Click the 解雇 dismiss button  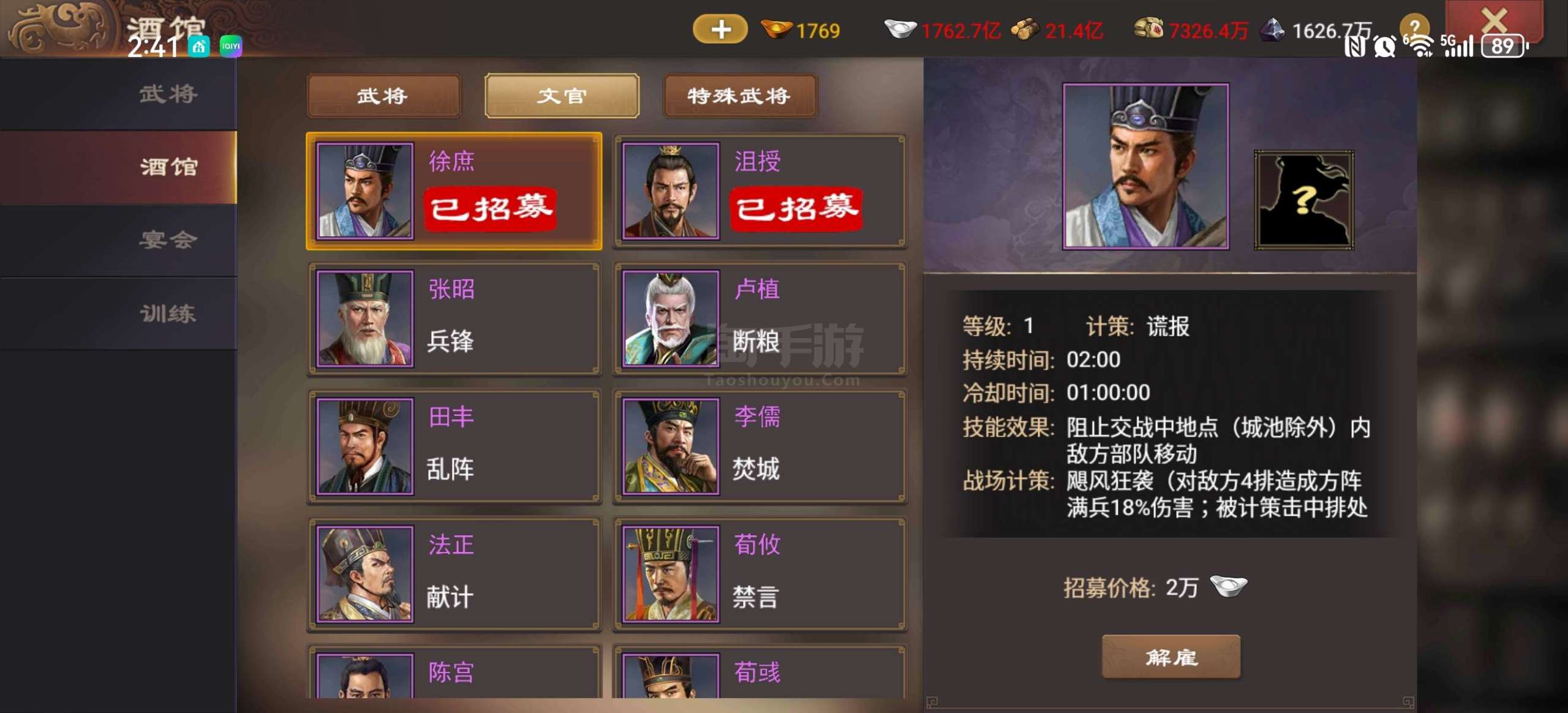pos(1170,657)
